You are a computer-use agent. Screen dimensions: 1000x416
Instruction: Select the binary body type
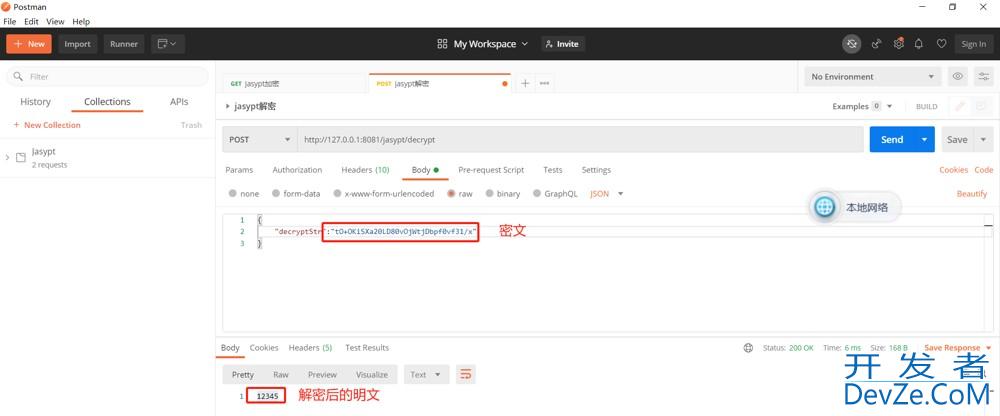(x=503, y=193)
